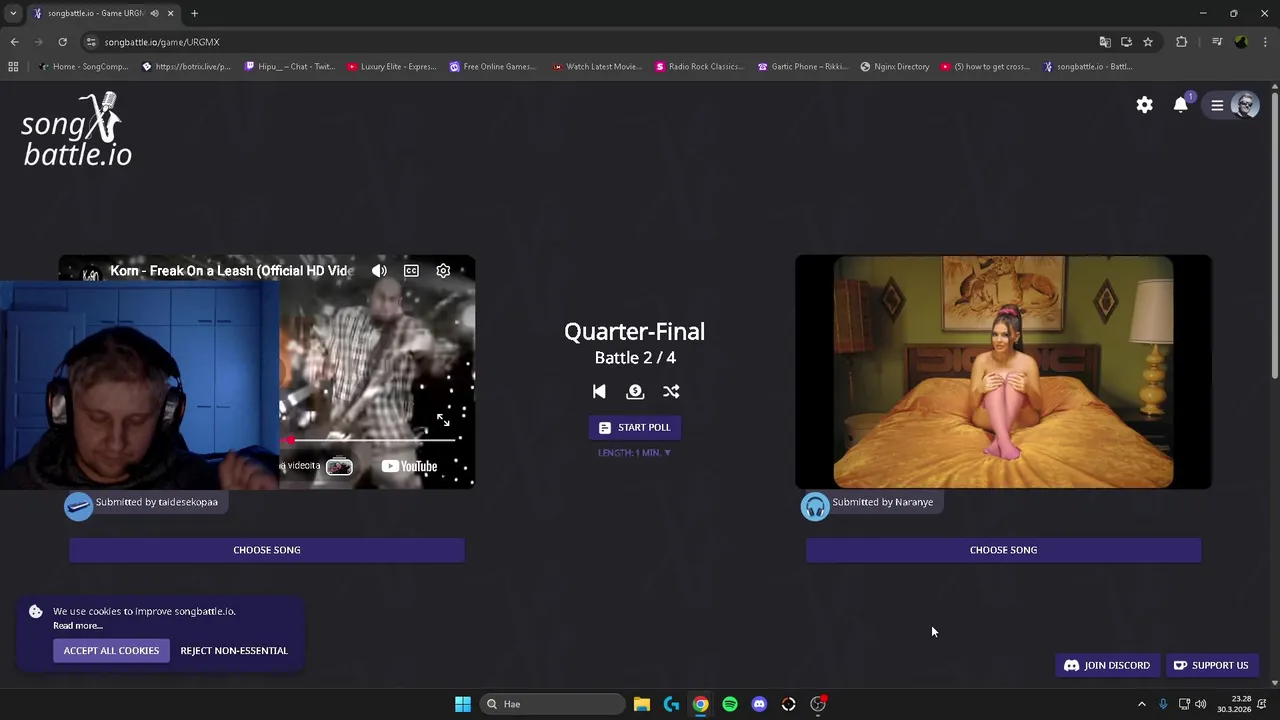The height and width of the screenshot is (720, 1280).
Task: Open notifications bell
Action: tap(1181, 105)
